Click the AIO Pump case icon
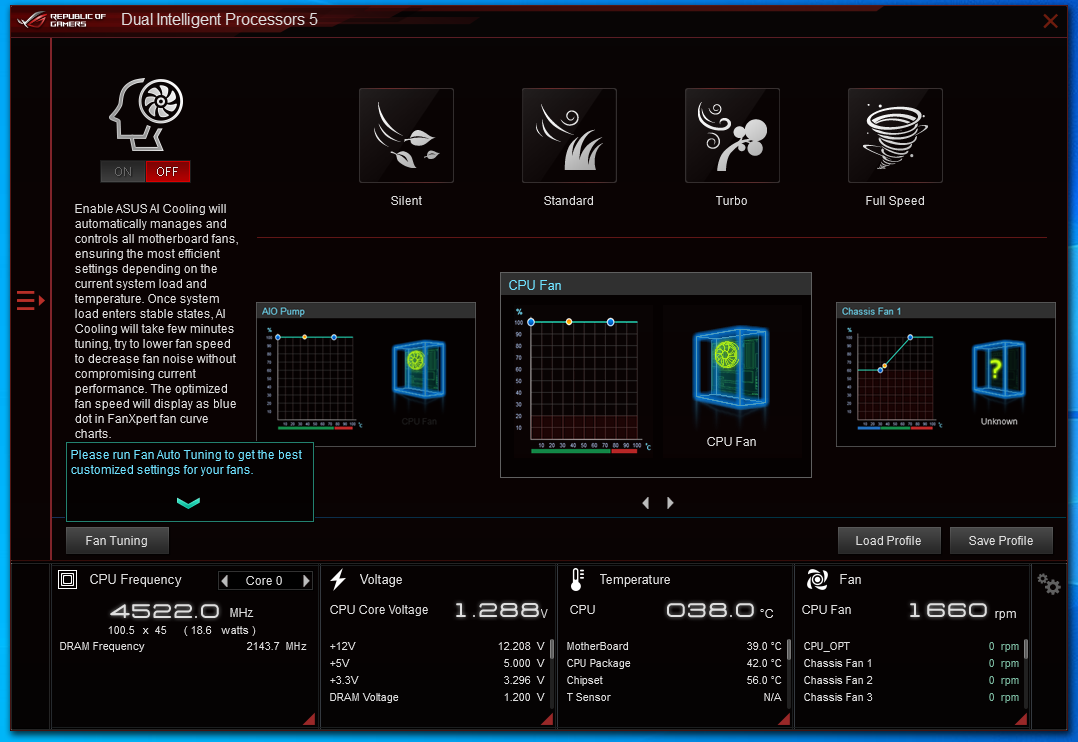 coord(419,369)
